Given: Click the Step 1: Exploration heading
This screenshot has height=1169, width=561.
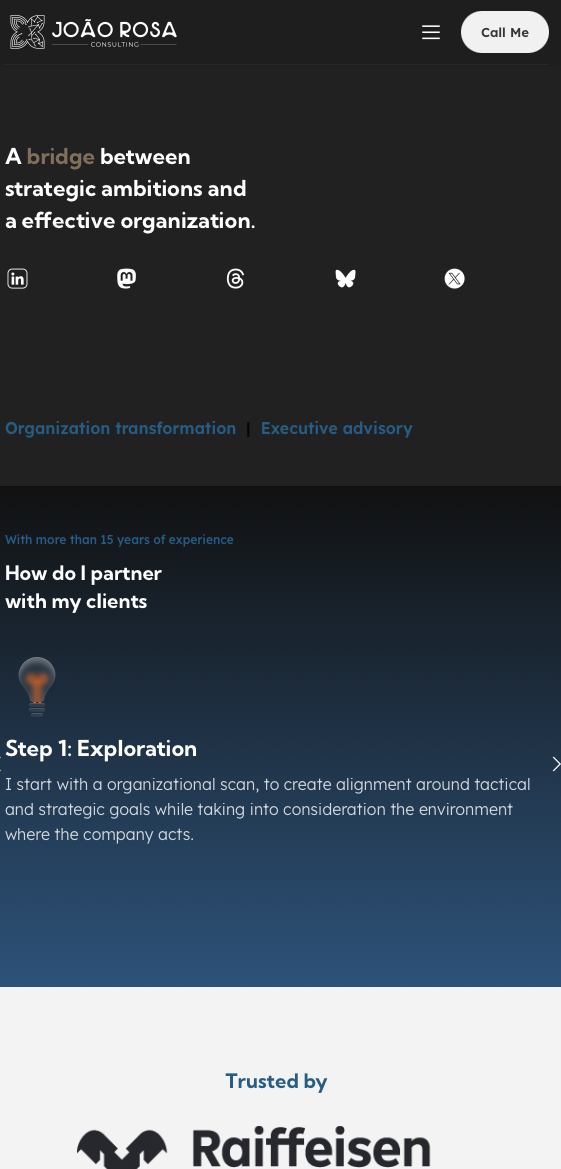Looking at the screenshot, I should click(x=101, y=749).
